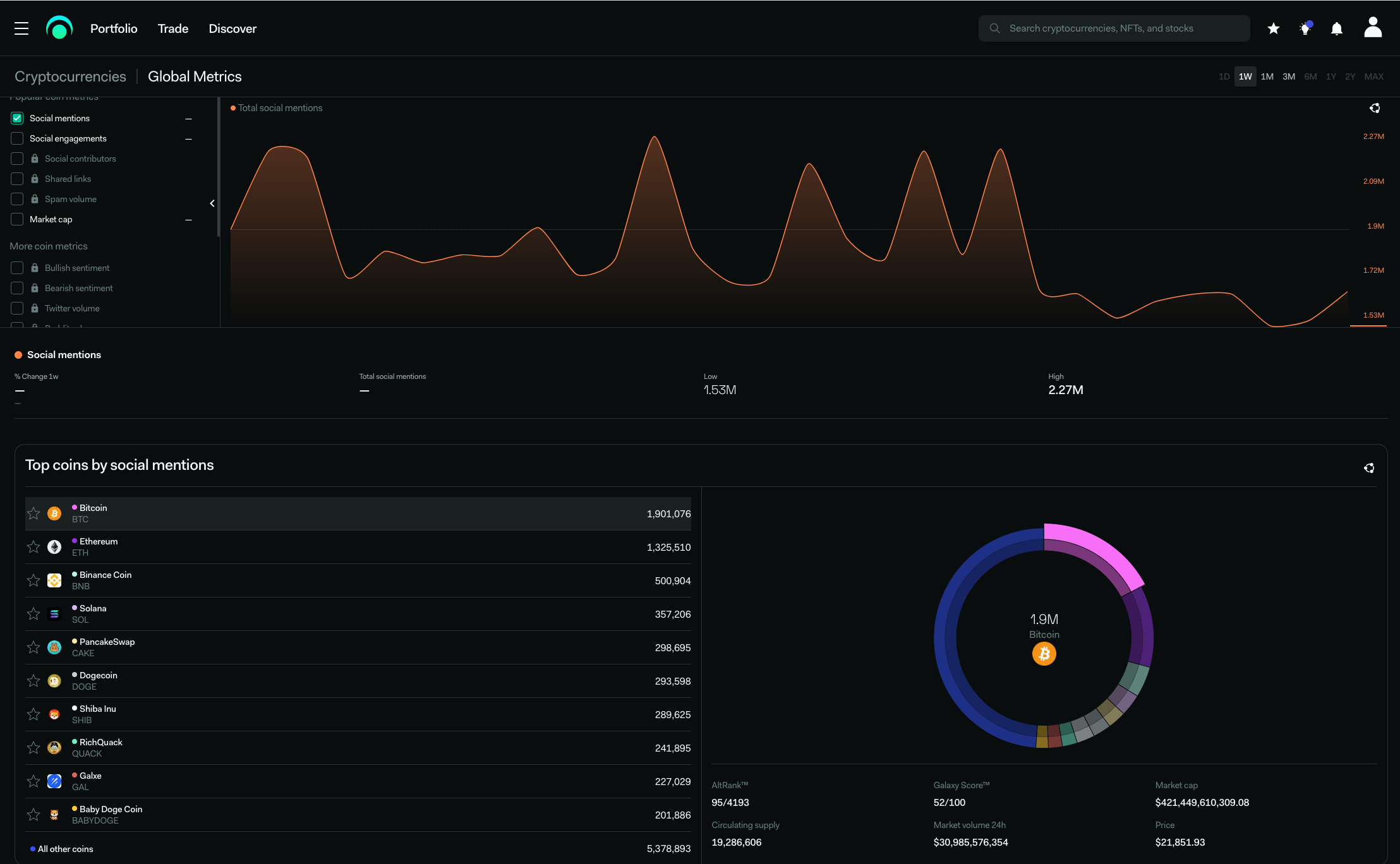
Task: Open the user profile icon
Action: coord(1373,28)
